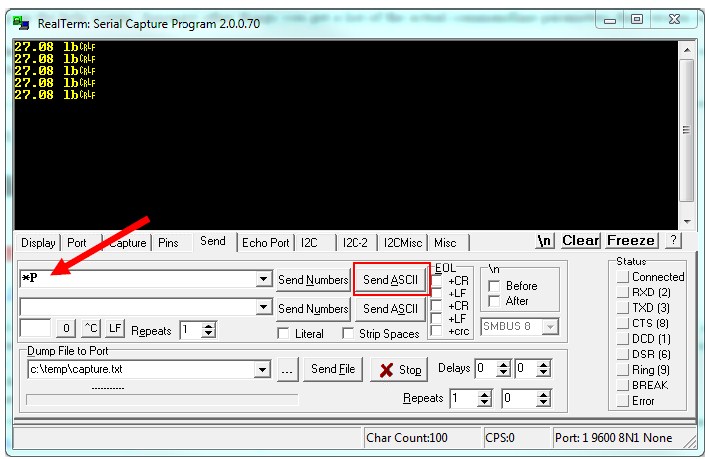This screenshot has height=459, width=705.
Task: Clear the terminal display
Action: pos(581,241)
